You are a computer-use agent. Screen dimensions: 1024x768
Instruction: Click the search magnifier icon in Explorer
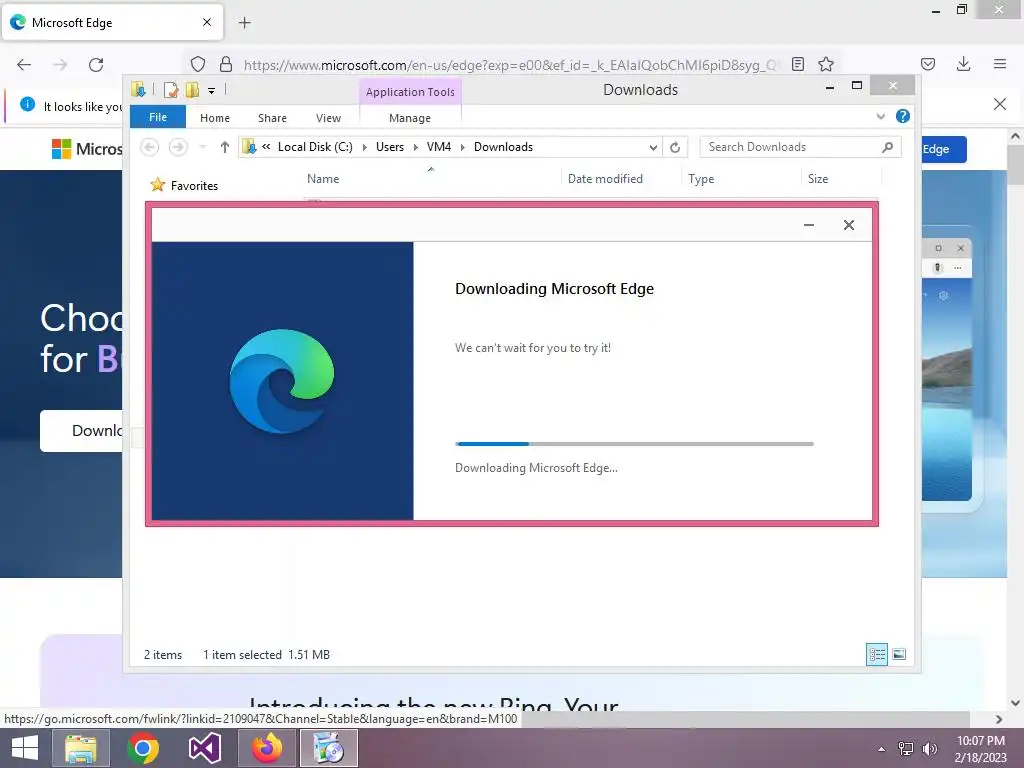(x=887, y=147)
